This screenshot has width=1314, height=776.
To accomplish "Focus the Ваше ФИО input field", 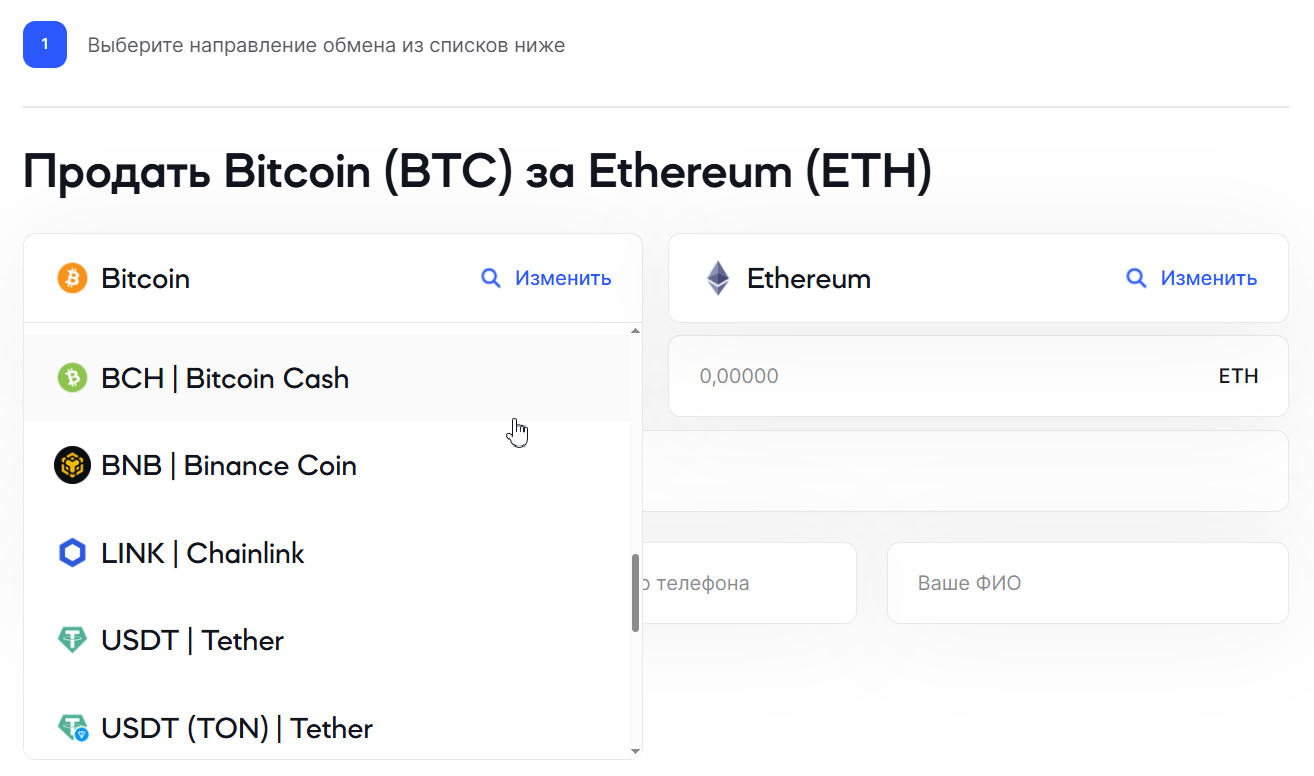I will (1087, 583).
